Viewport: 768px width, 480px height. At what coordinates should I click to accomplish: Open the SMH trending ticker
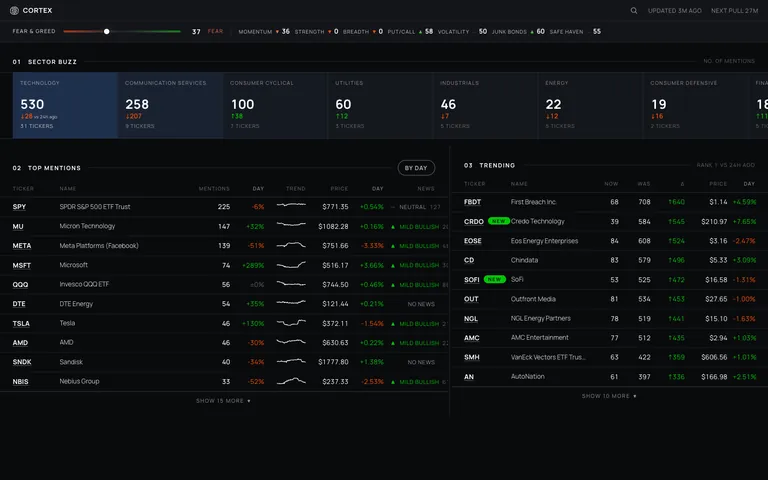click(x=472, y=357)
